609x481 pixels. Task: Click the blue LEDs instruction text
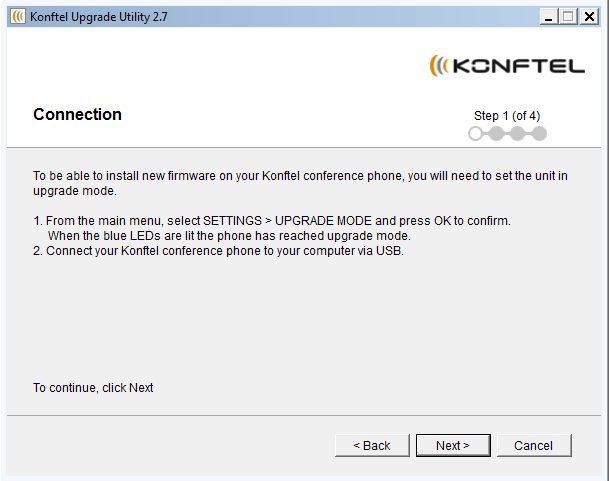pyautogui.click(x=229, y=236)
